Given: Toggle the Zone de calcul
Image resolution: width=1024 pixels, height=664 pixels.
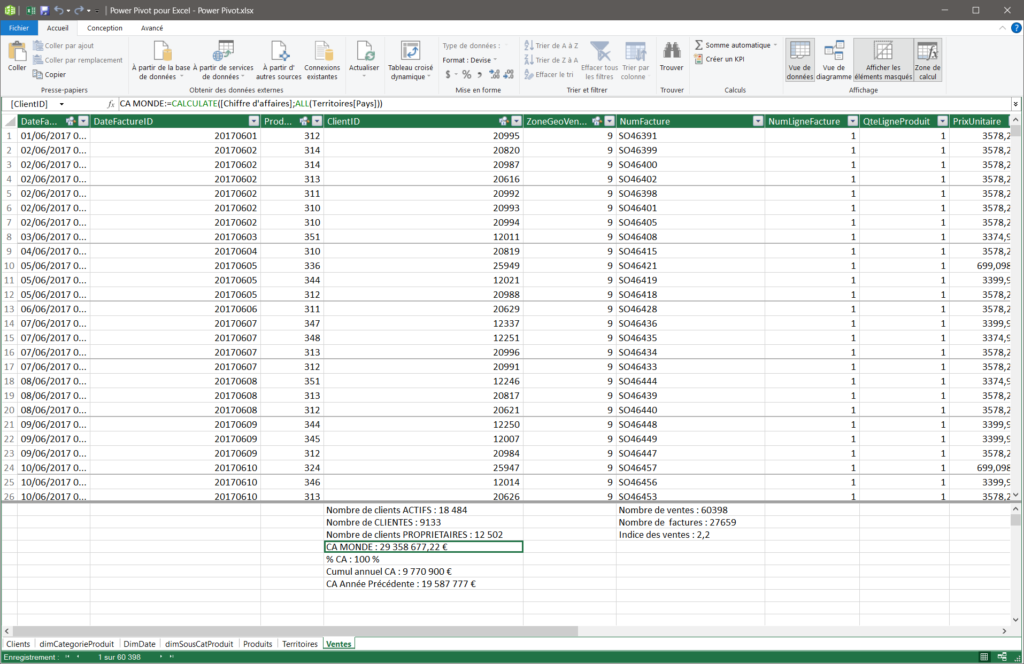Looking at the screenshot, I should (x=927, y=60).
